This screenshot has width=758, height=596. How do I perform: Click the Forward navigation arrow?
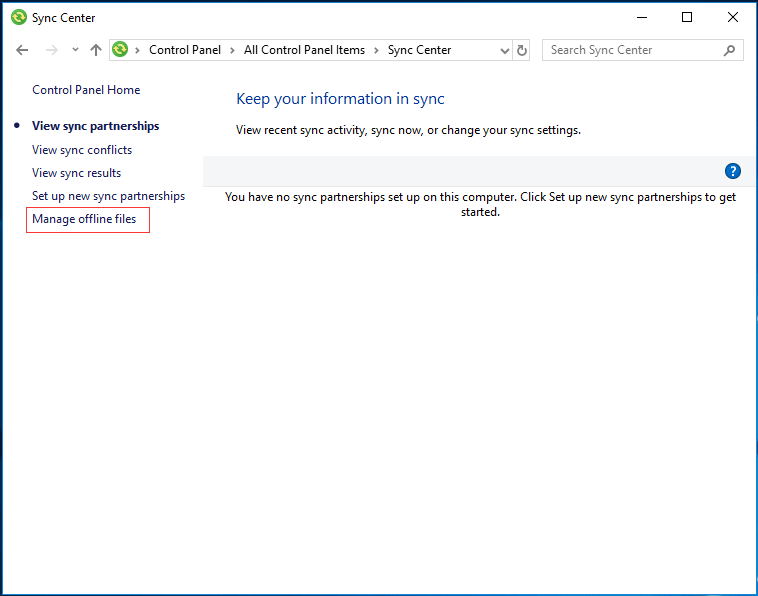click(51, 50)
